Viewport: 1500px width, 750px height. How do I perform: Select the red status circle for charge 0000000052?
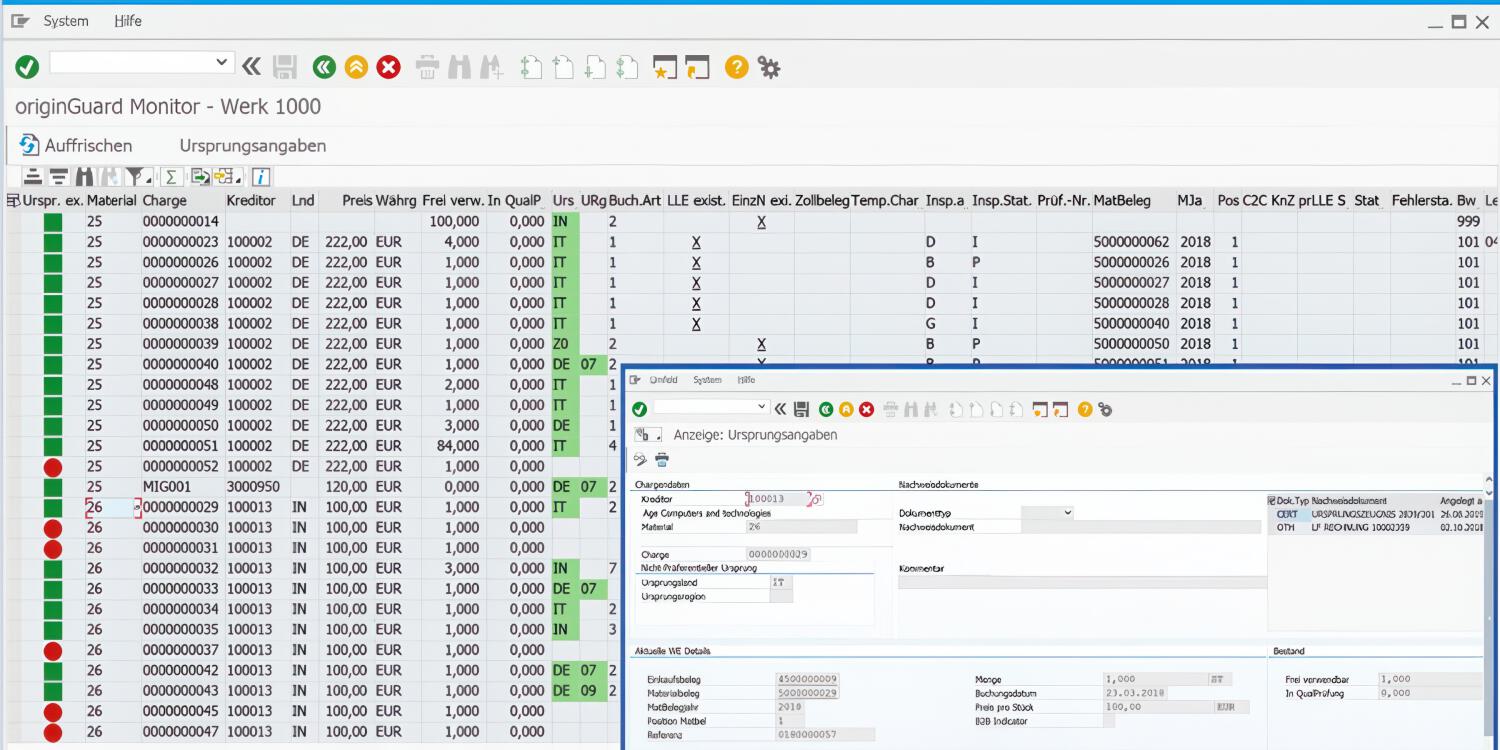[x=53, y=467]
